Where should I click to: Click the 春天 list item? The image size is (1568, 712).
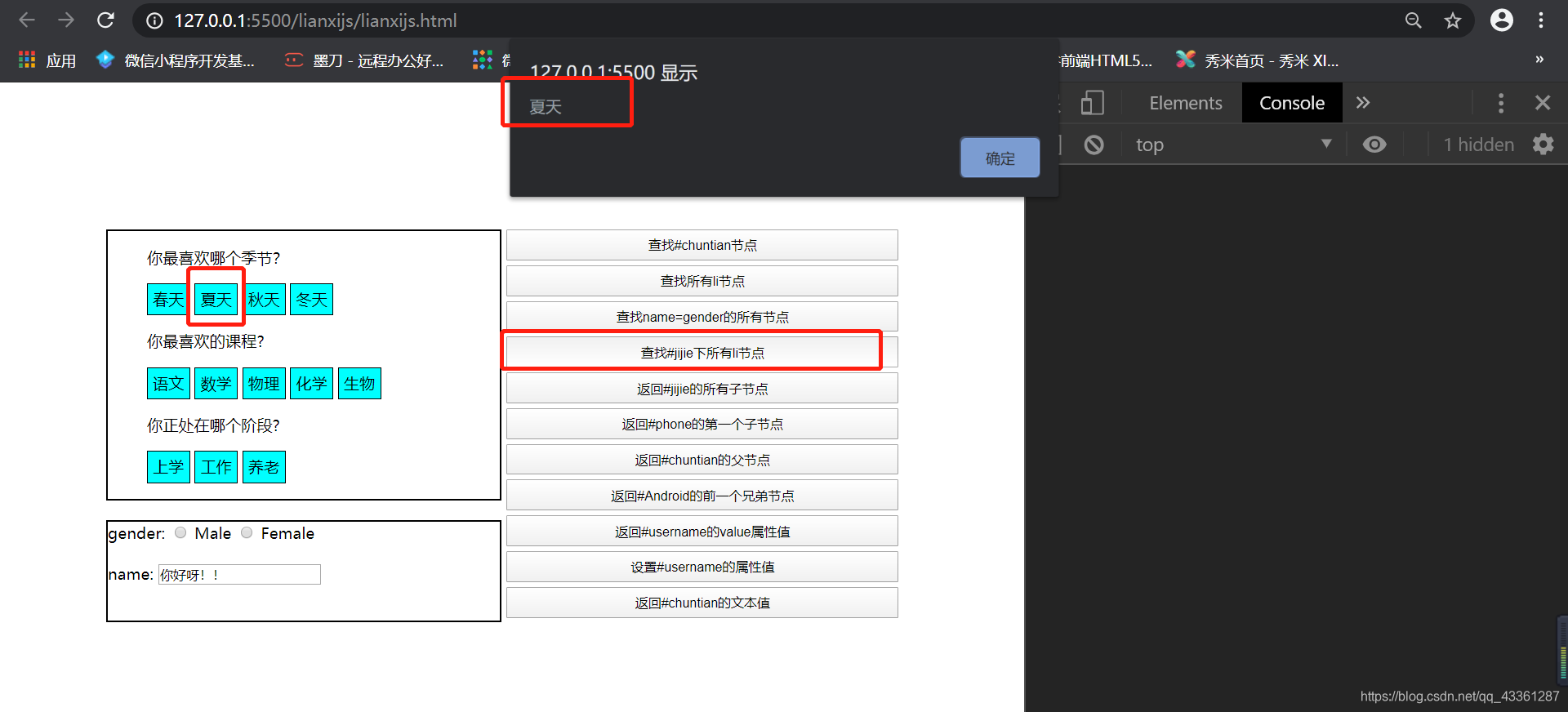tap(168, 299)
